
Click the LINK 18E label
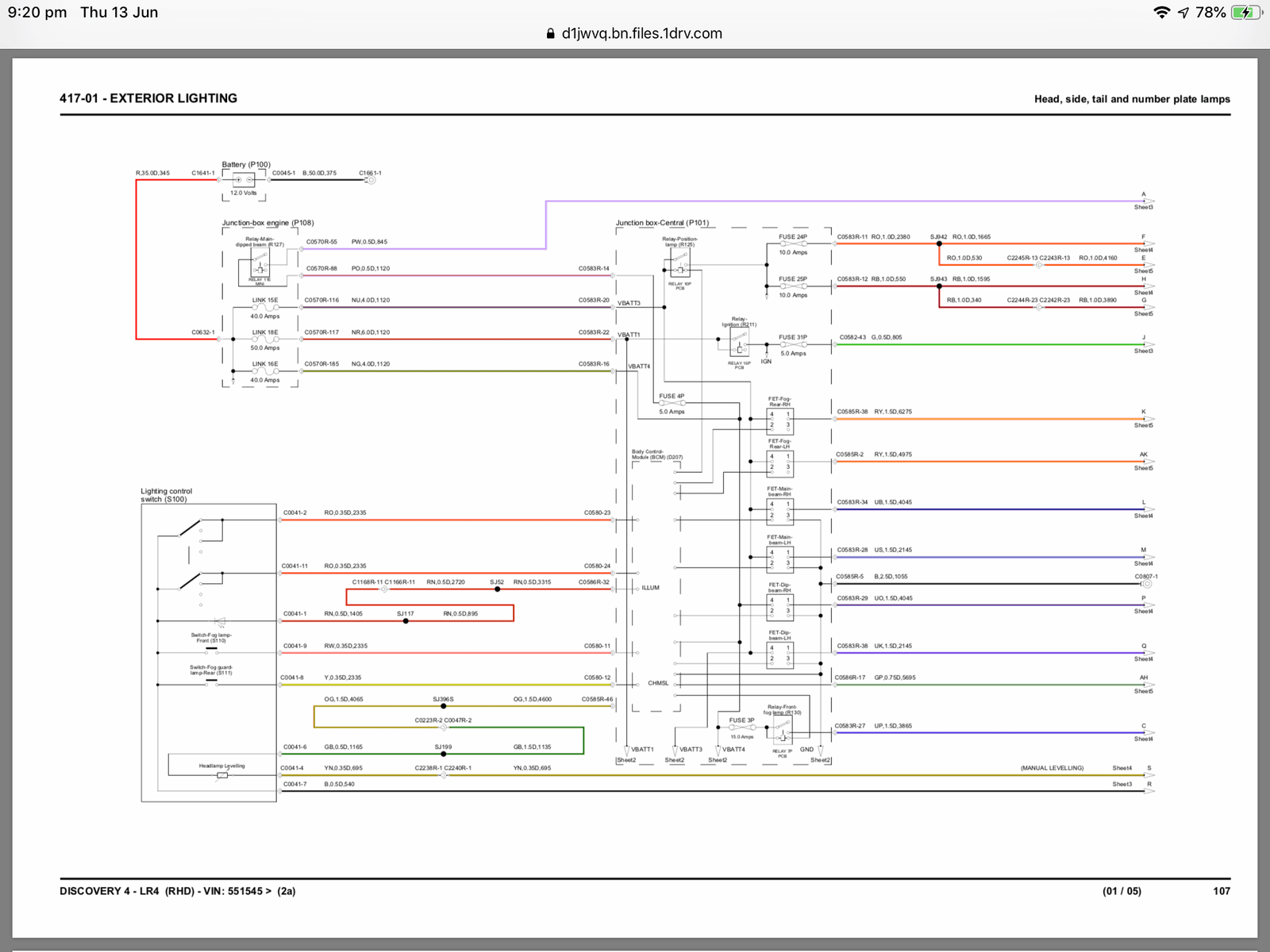pos(265,332)
